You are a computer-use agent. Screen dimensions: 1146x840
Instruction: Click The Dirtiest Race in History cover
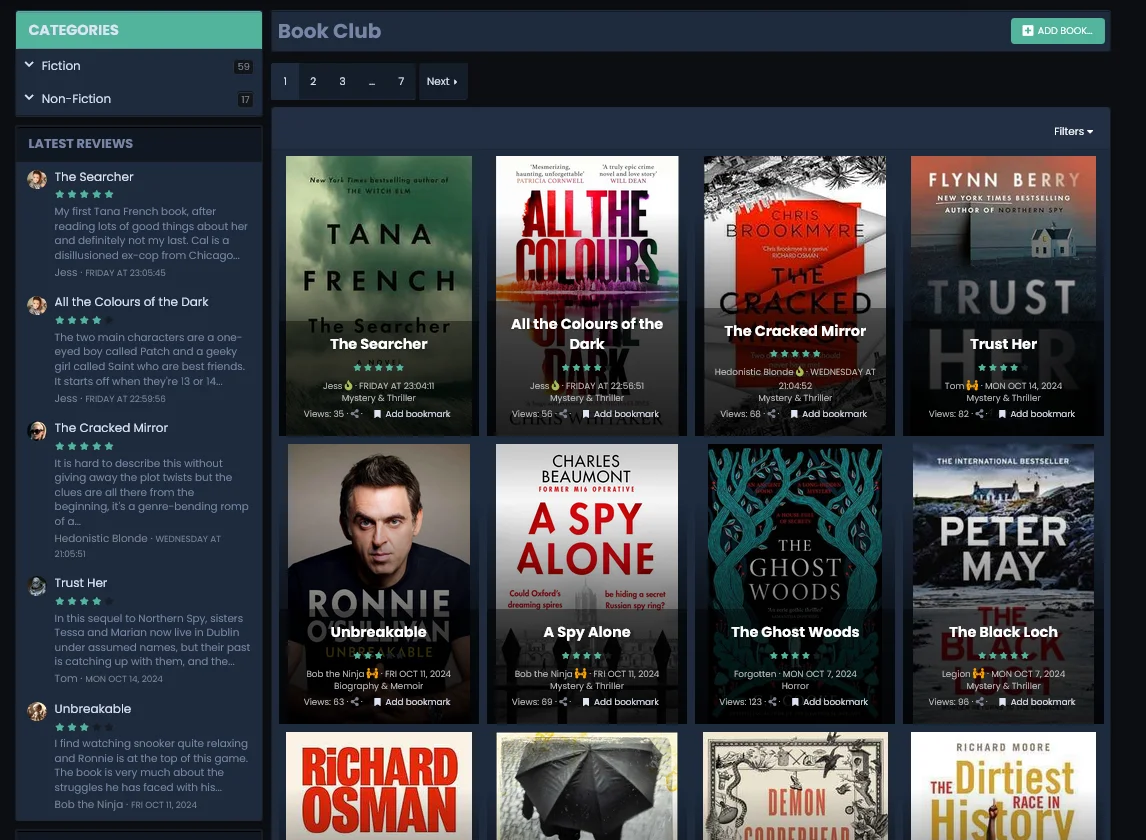tap(1003, 786)
